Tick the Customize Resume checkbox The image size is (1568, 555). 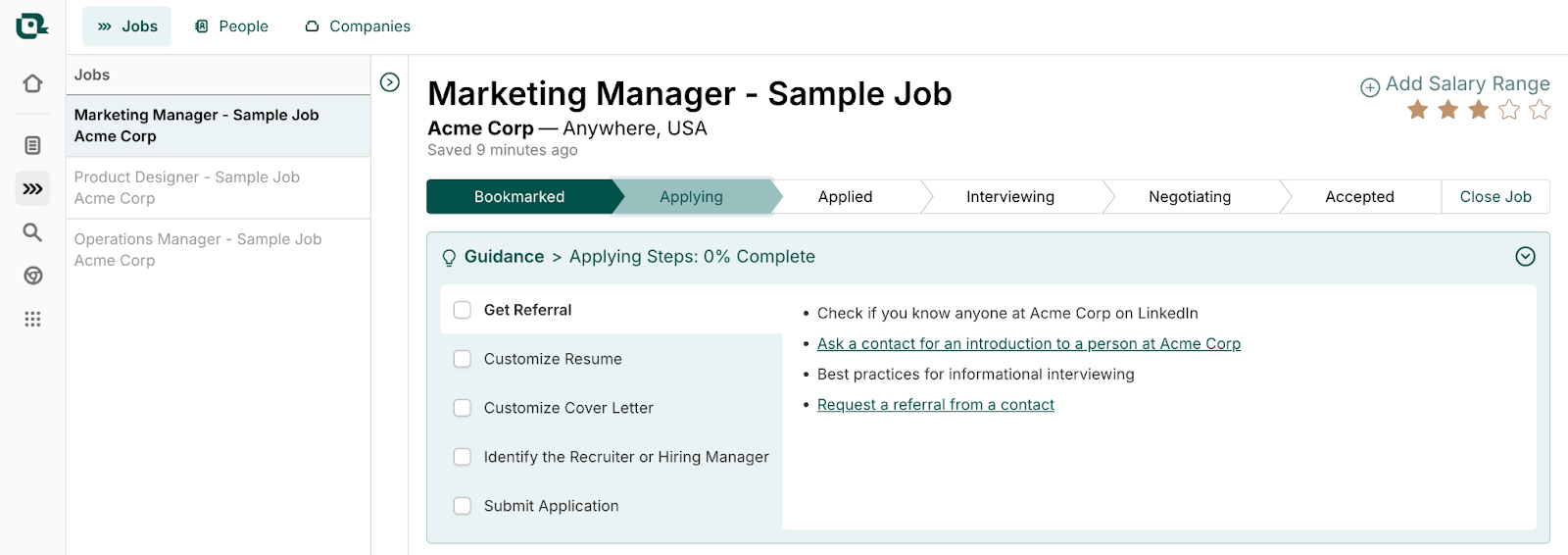(463, 359)
